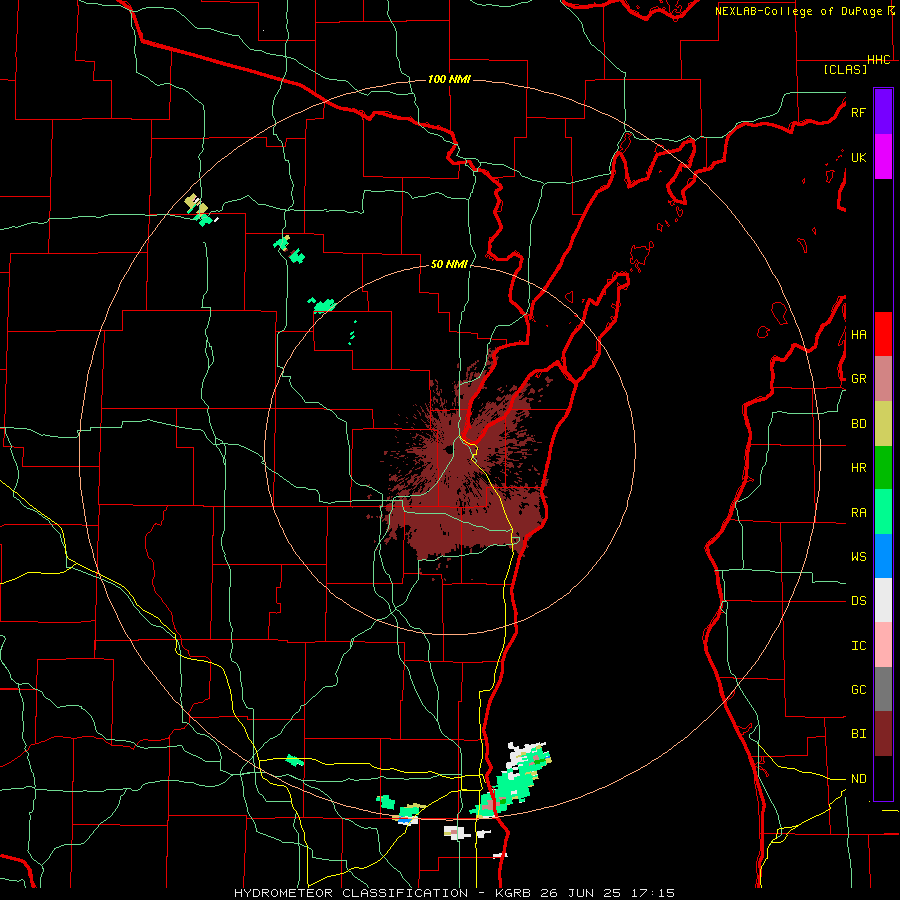The width and height of the screenshot is (900, 900).
Task: Pick the DS white legend swatch
Action: (x=883, y=600)
